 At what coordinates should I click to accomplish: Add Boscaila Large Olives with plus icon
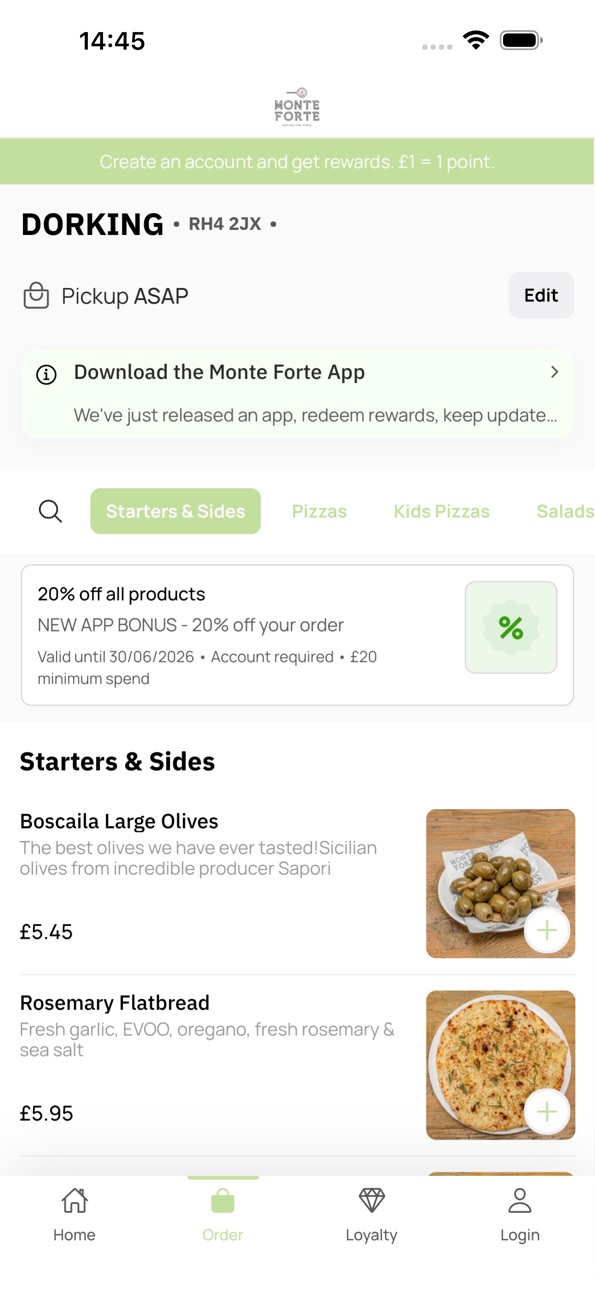[x=547, y=931]
